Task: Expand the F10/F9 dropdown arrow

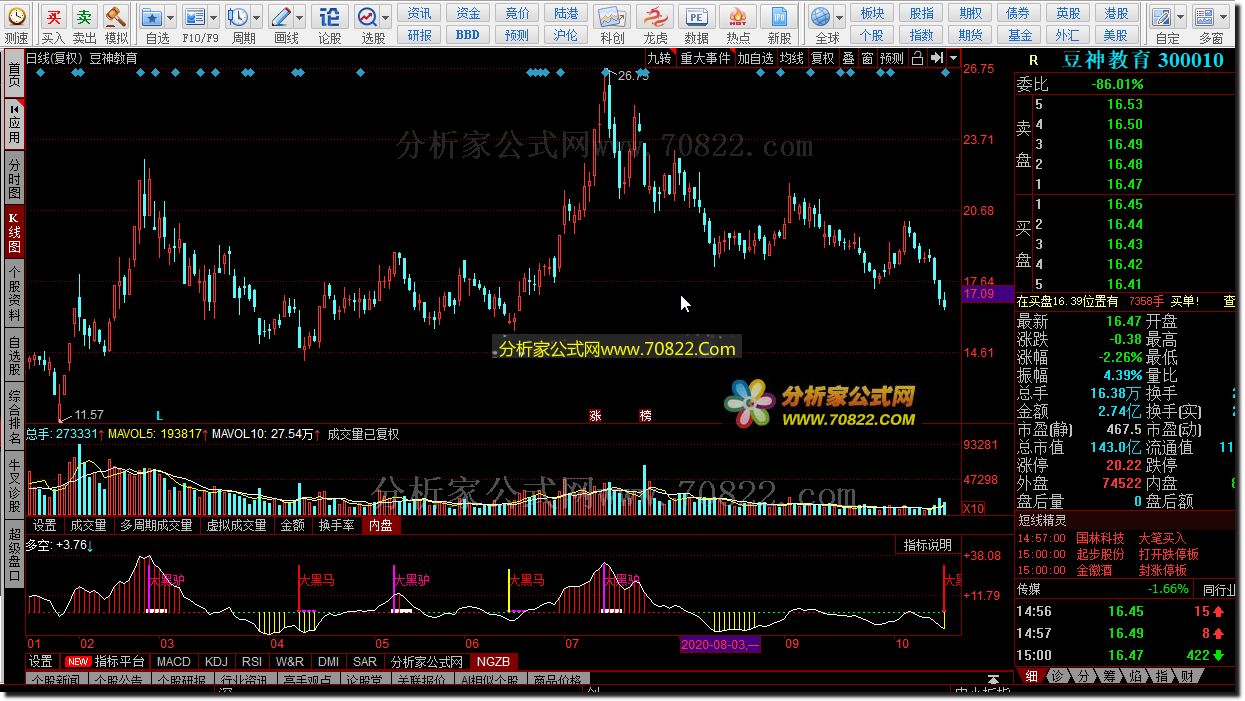Action: pos(214,17)
